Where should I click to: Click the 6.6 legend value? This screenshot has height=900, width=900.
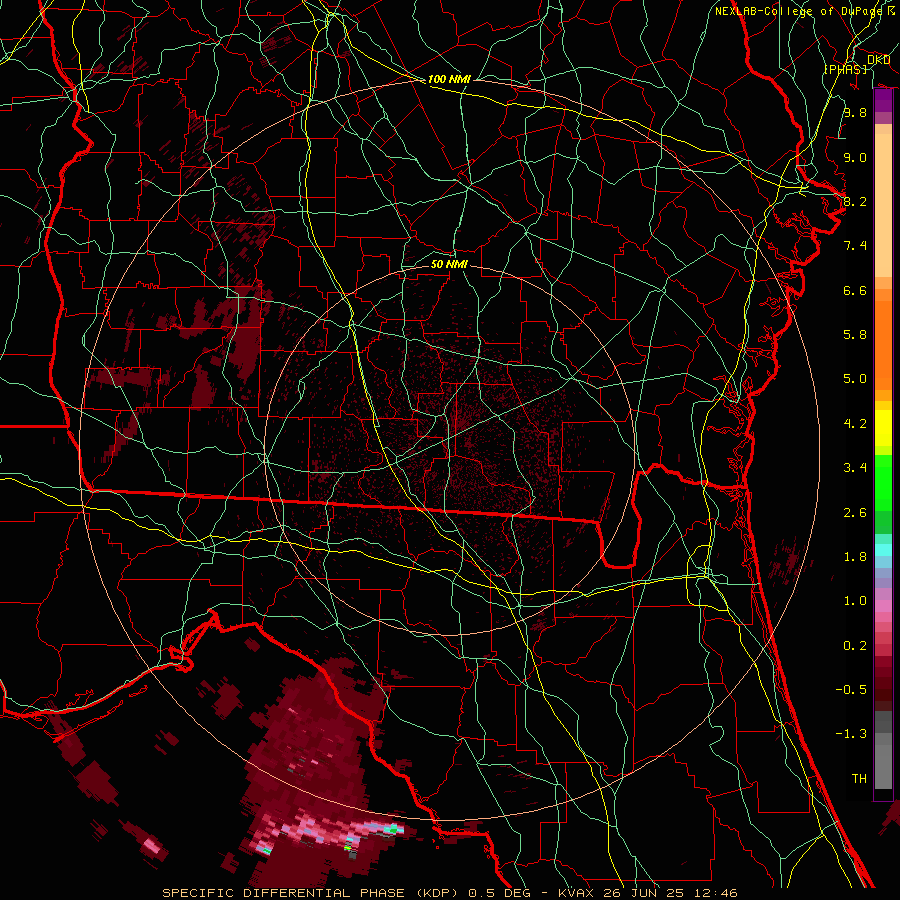(855, 290)
